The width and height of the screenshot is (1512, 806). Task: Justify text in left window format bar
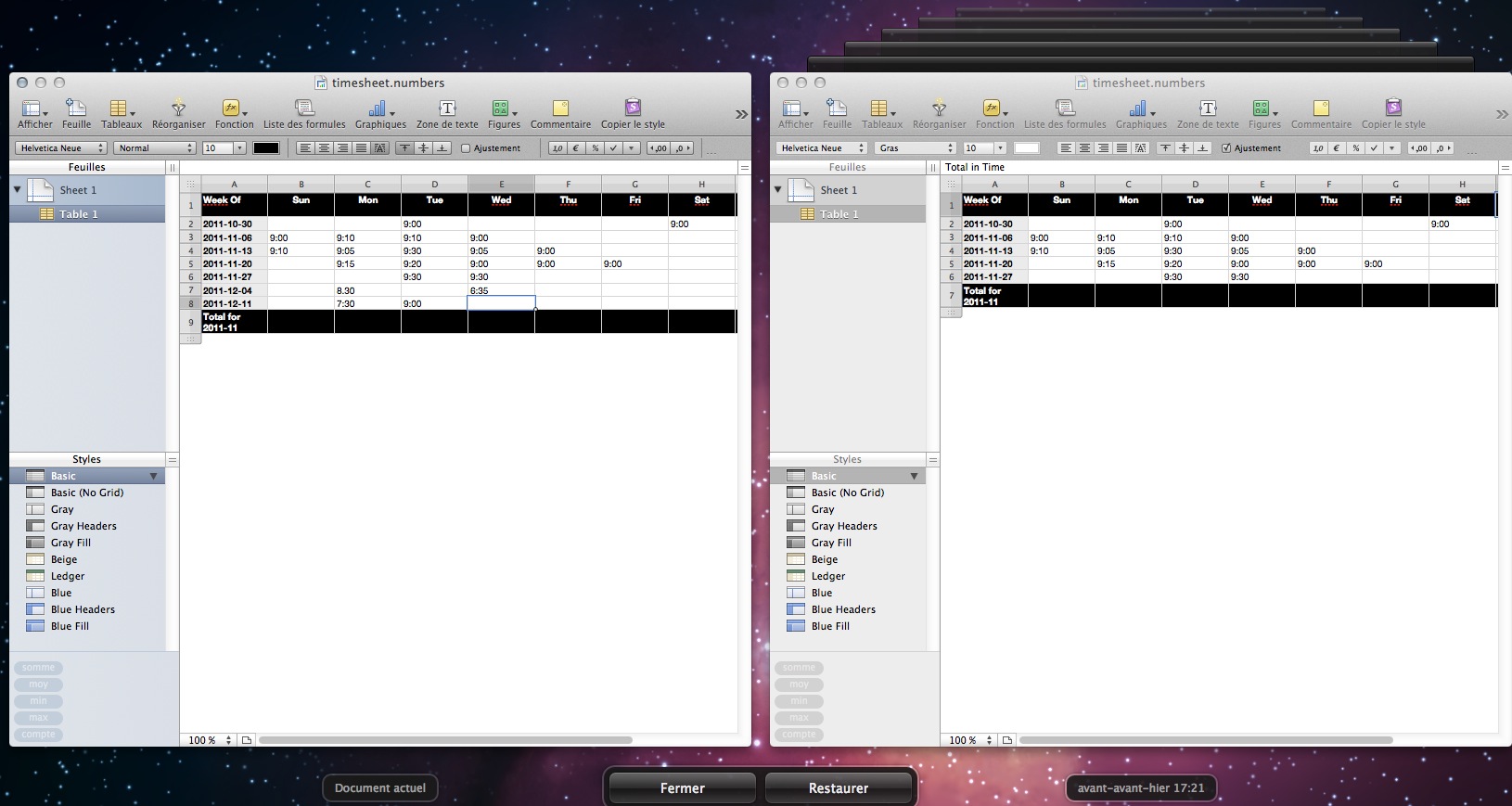click(361, 148)
